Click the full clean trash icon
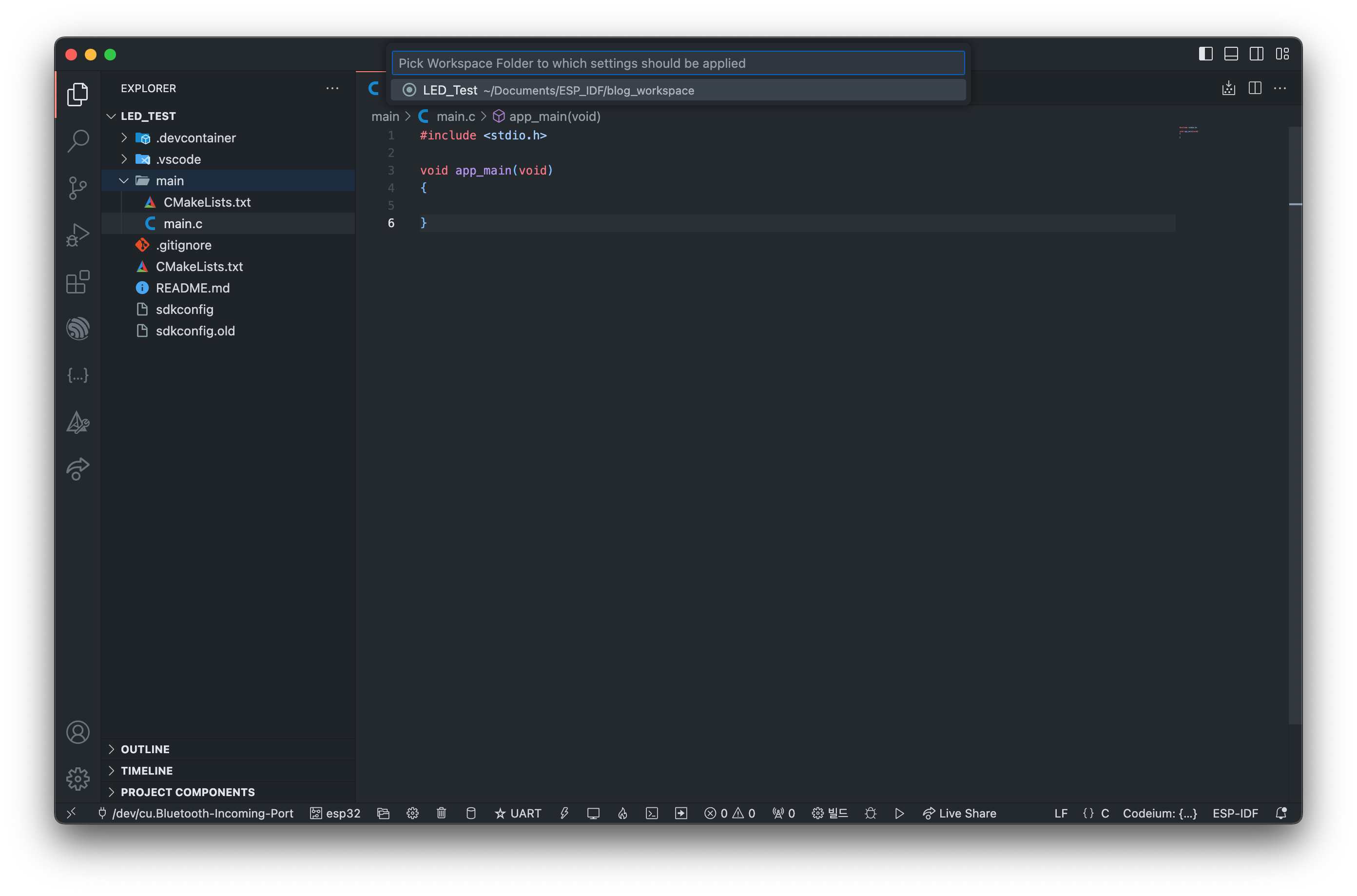1357x896 pixels. pyautogui.click(x=441, y=813)
